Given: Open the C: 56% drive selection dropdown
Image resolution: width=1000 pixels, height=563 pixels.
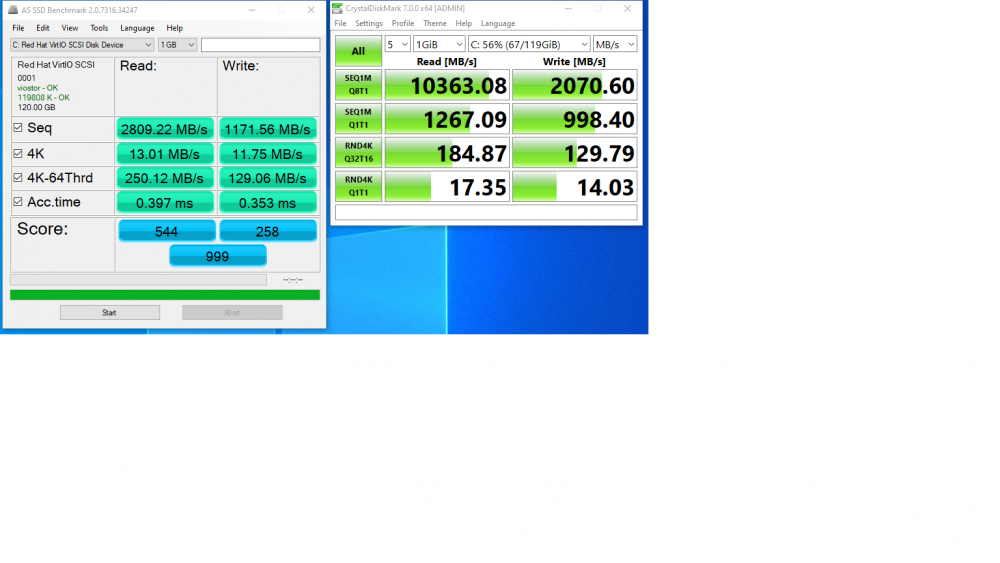Looking at the screenshot, I should pyautogui.click(x=529, y=44).
